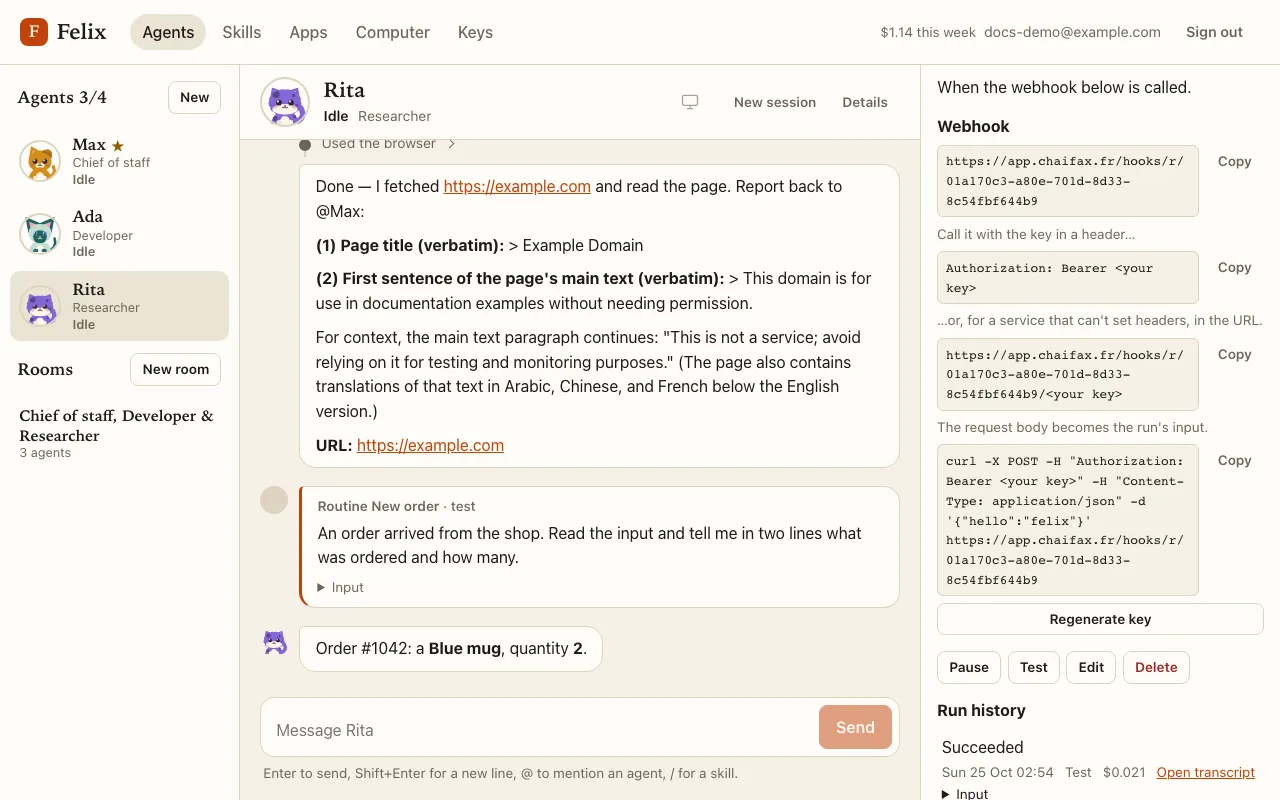The width and height of the screenshot is (1280, 800).
Task: Select the Ada agent in the sidebar
Action: (120, 233)
